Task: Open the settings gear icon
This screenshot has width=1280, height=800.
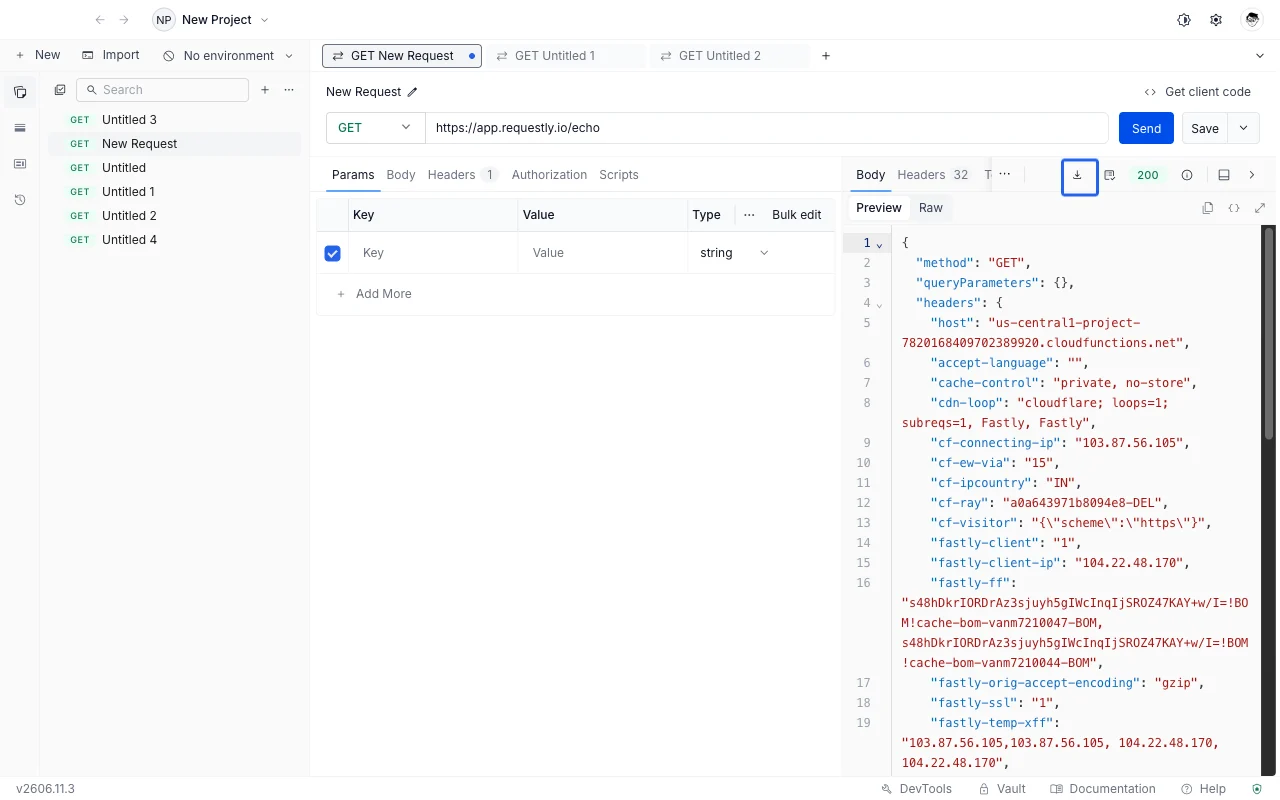Action: [x=1216, y=20]
